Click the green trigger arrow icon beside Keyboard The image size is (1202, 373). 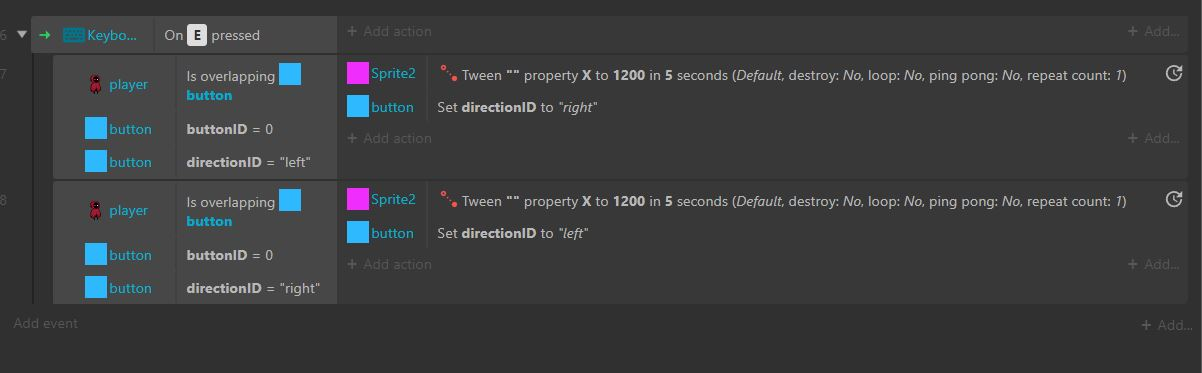coord(45,35)
